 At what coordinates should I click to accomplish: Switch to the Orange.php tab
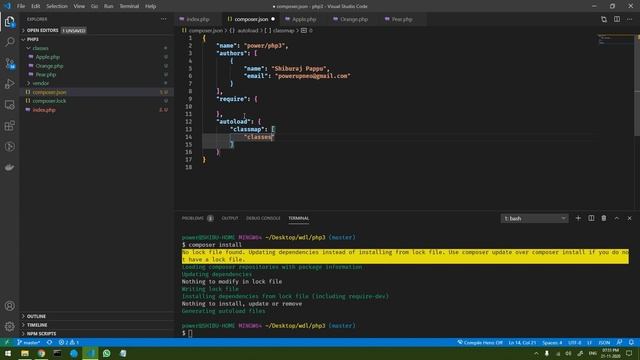tap(354, 19)
